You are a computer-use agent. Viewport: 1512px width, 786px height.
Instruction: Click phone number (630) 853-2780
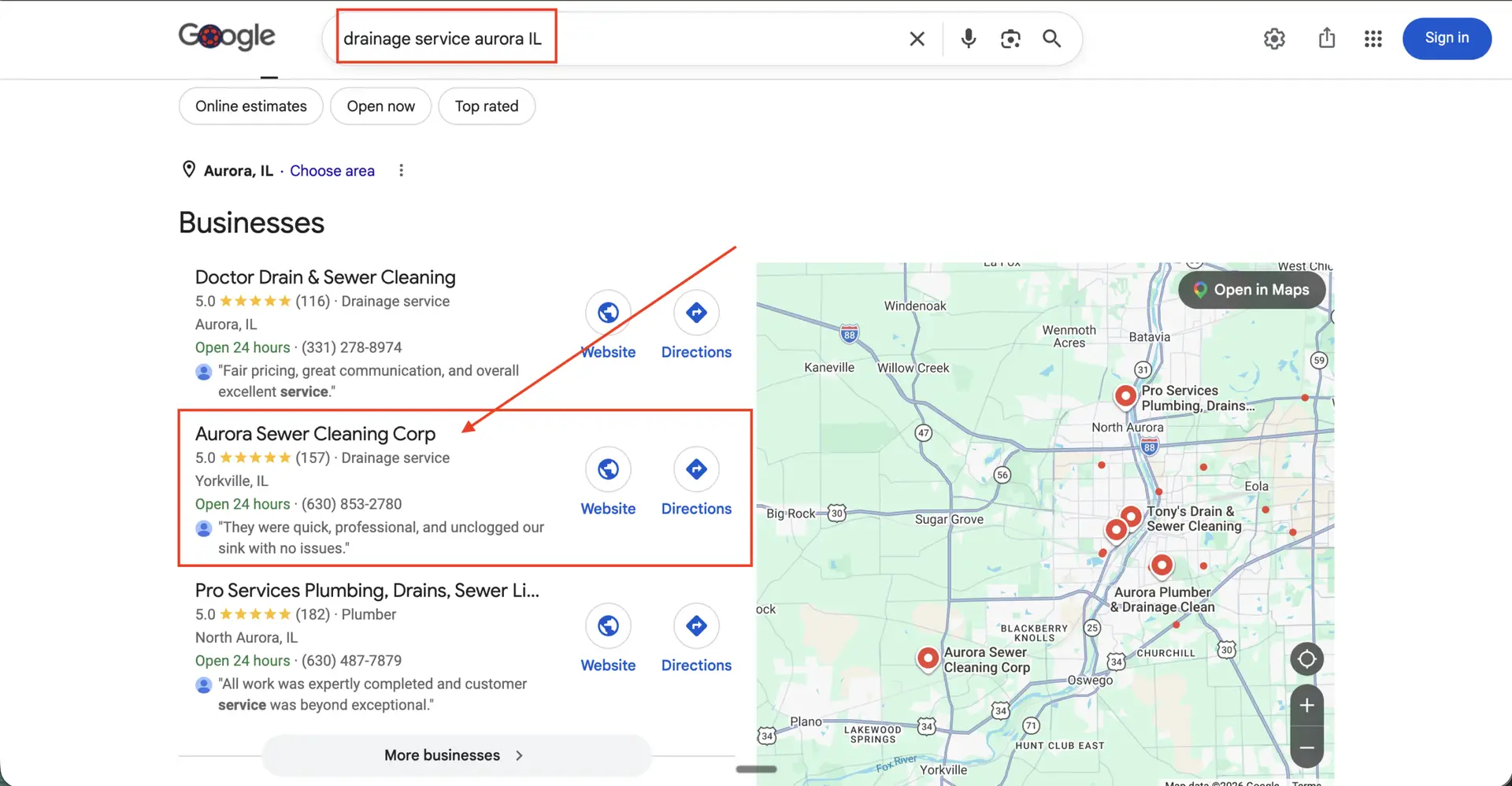351,504
